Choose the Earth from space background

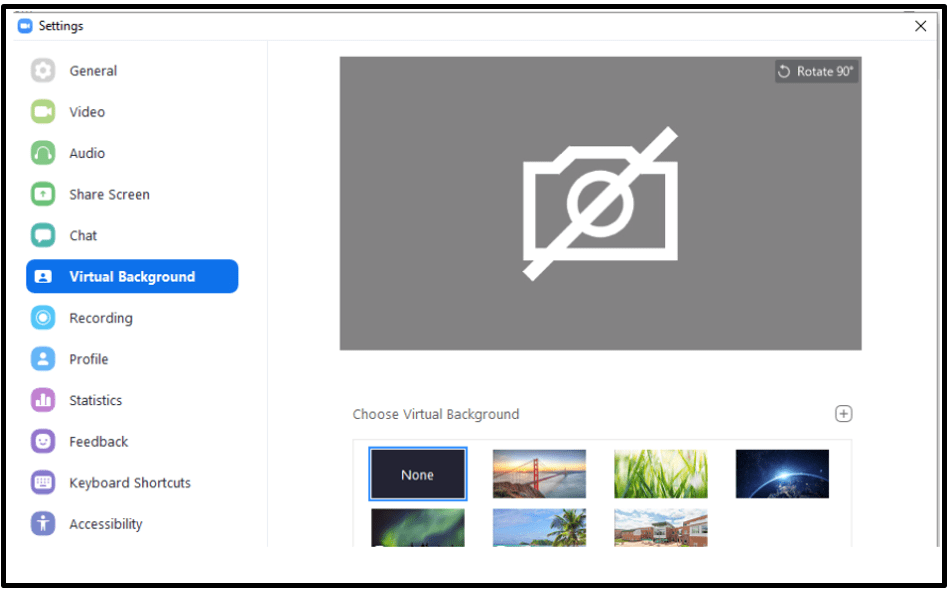782,474
